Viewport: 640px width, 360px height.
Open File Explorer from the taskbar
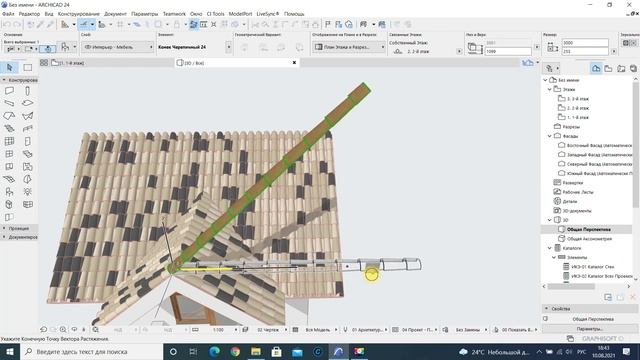[256, 351]
